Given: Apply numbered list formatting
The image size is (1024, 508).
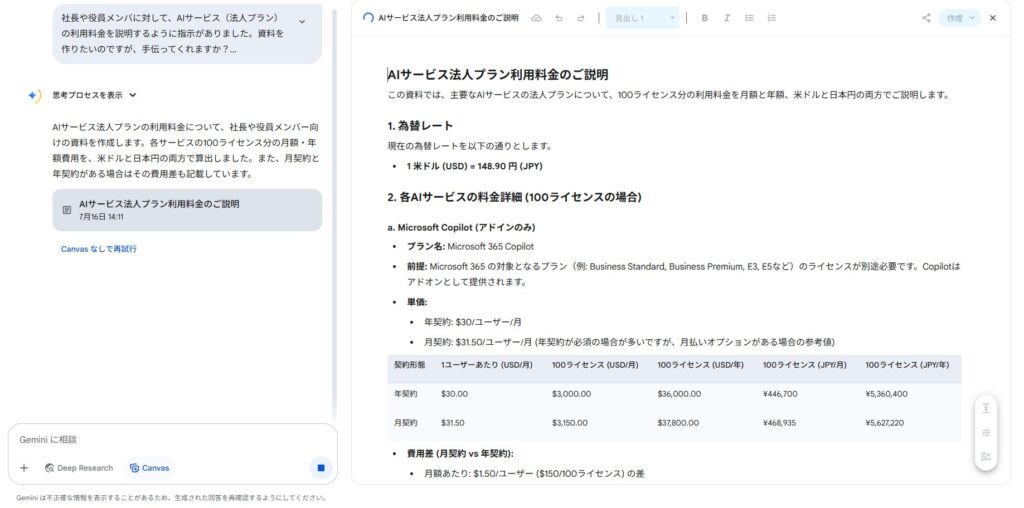Looking at the screenshot, I should pyautogui.click(x=771, y=18).
